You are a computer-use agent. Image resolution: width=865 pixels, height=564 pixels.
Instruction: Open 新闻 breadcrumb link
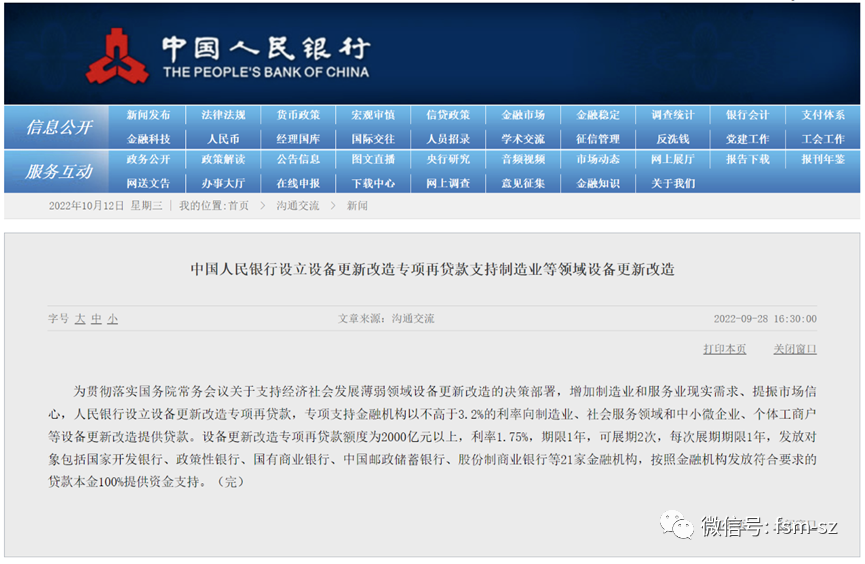357,206
